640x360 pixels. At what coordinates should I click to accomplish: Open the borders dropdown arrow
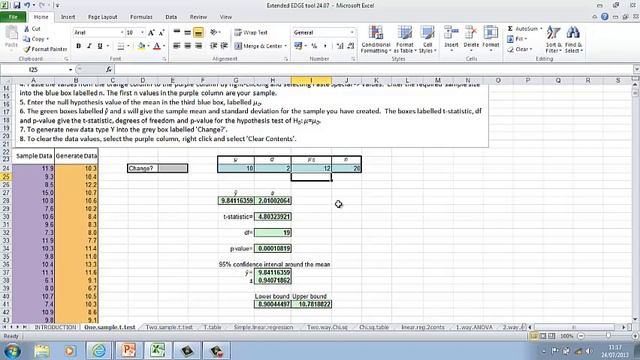pos(128,46)
